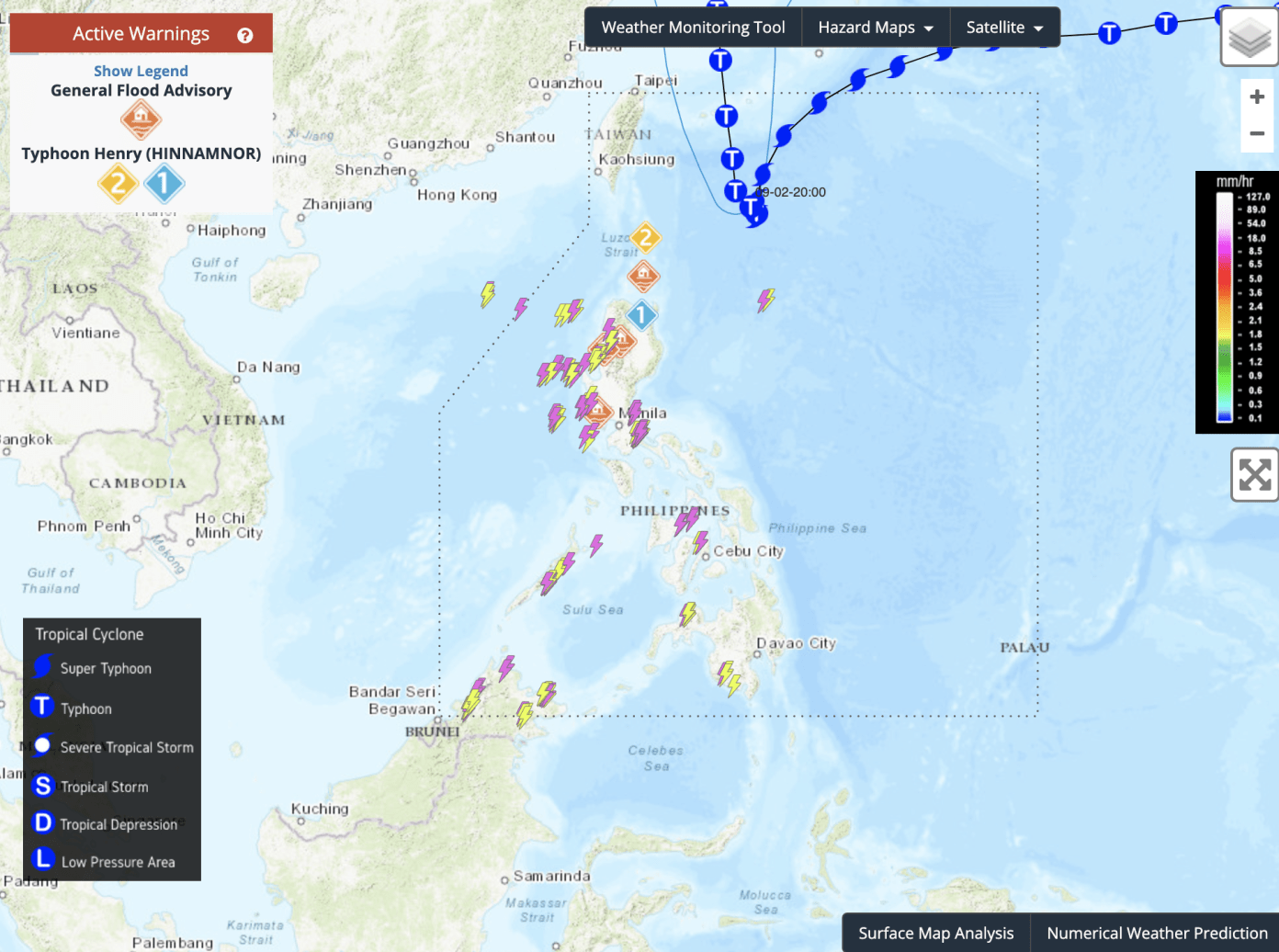1279x952 pixels.
Task: Switch to Numerical Weather Prediction
Action: pyautogui.click(x=1155, y=932)
